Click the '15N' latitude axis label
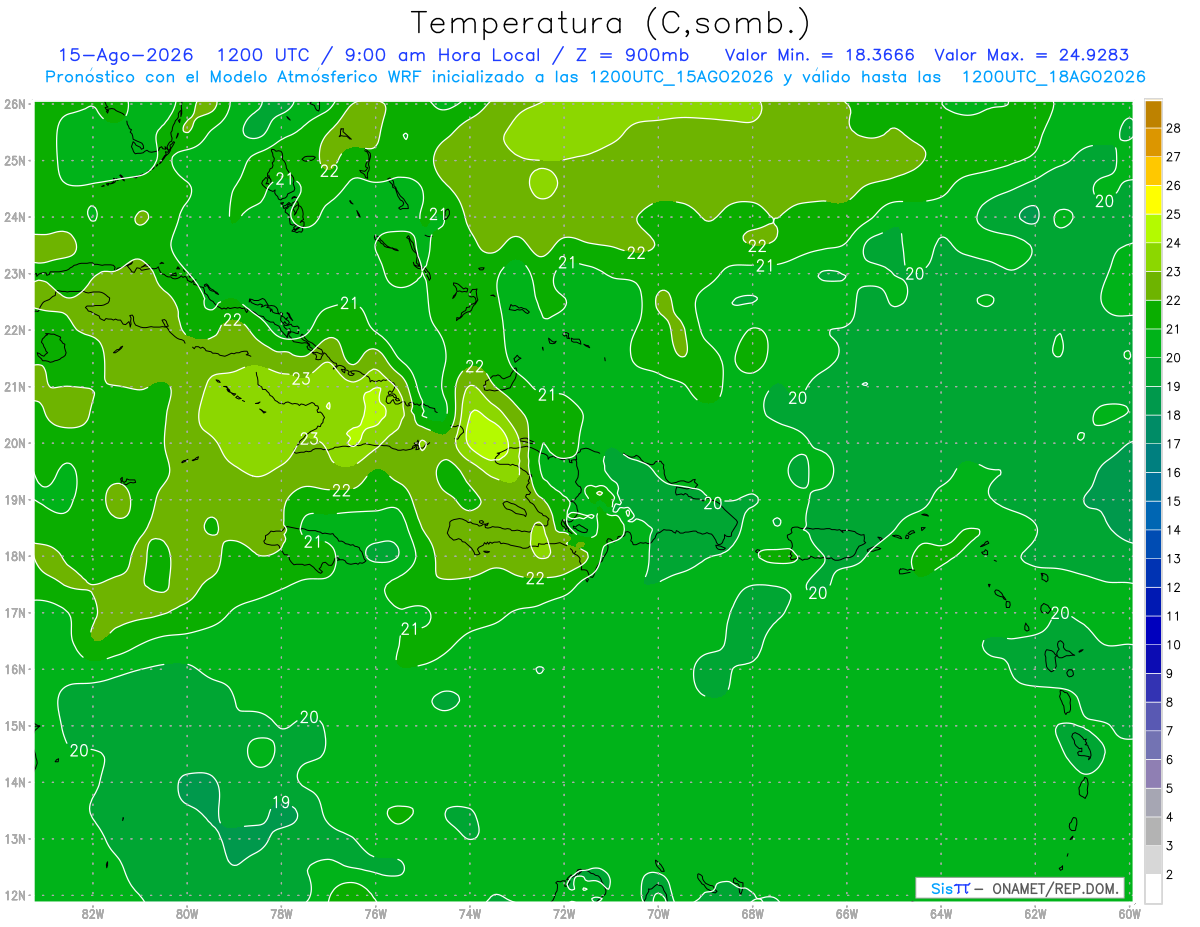Screen dimensions: 1200x927 click(15, 725)
